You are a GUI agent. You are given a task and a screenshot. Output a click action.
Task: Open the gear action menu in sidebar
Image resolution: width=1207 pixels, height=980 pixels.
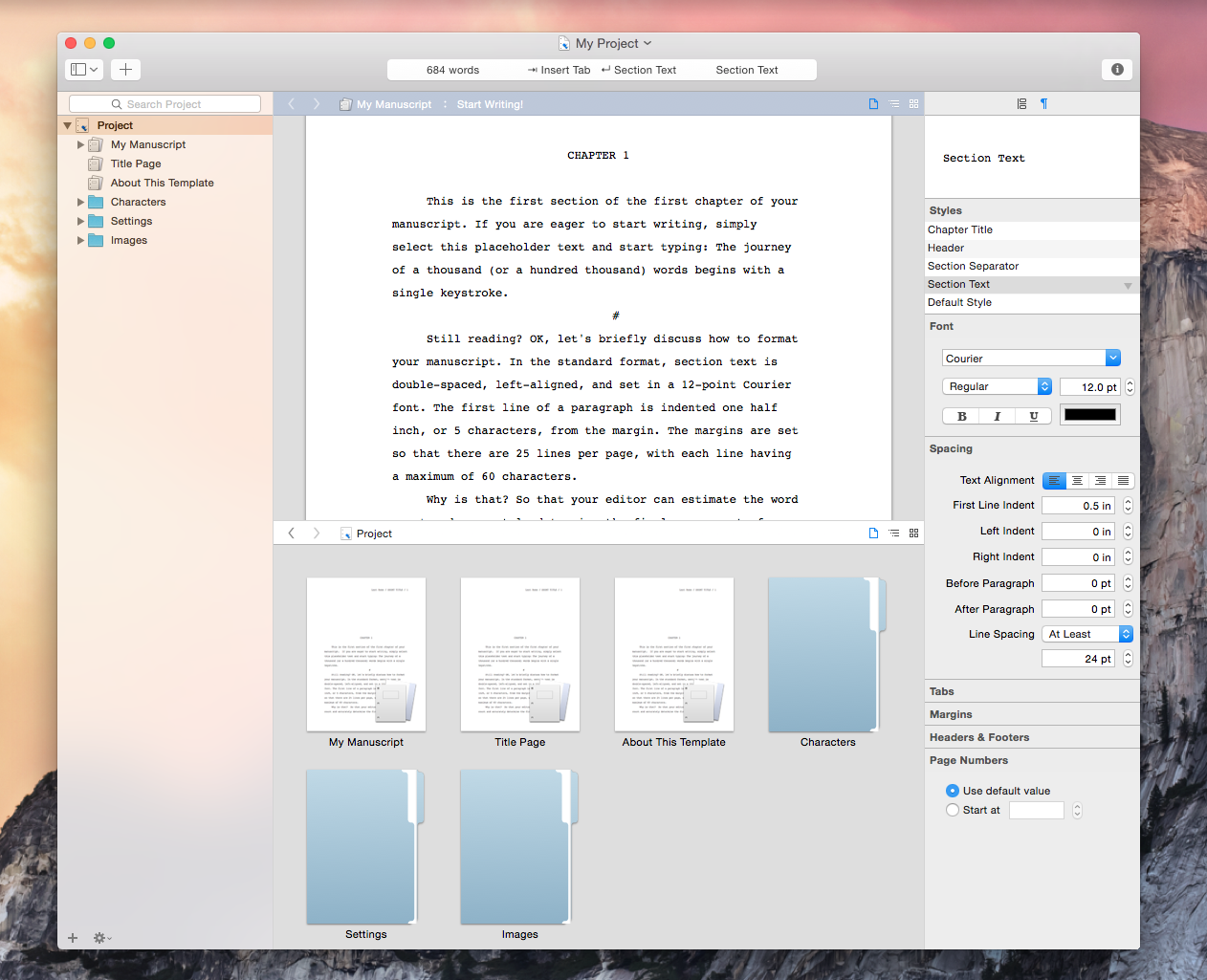101,938
